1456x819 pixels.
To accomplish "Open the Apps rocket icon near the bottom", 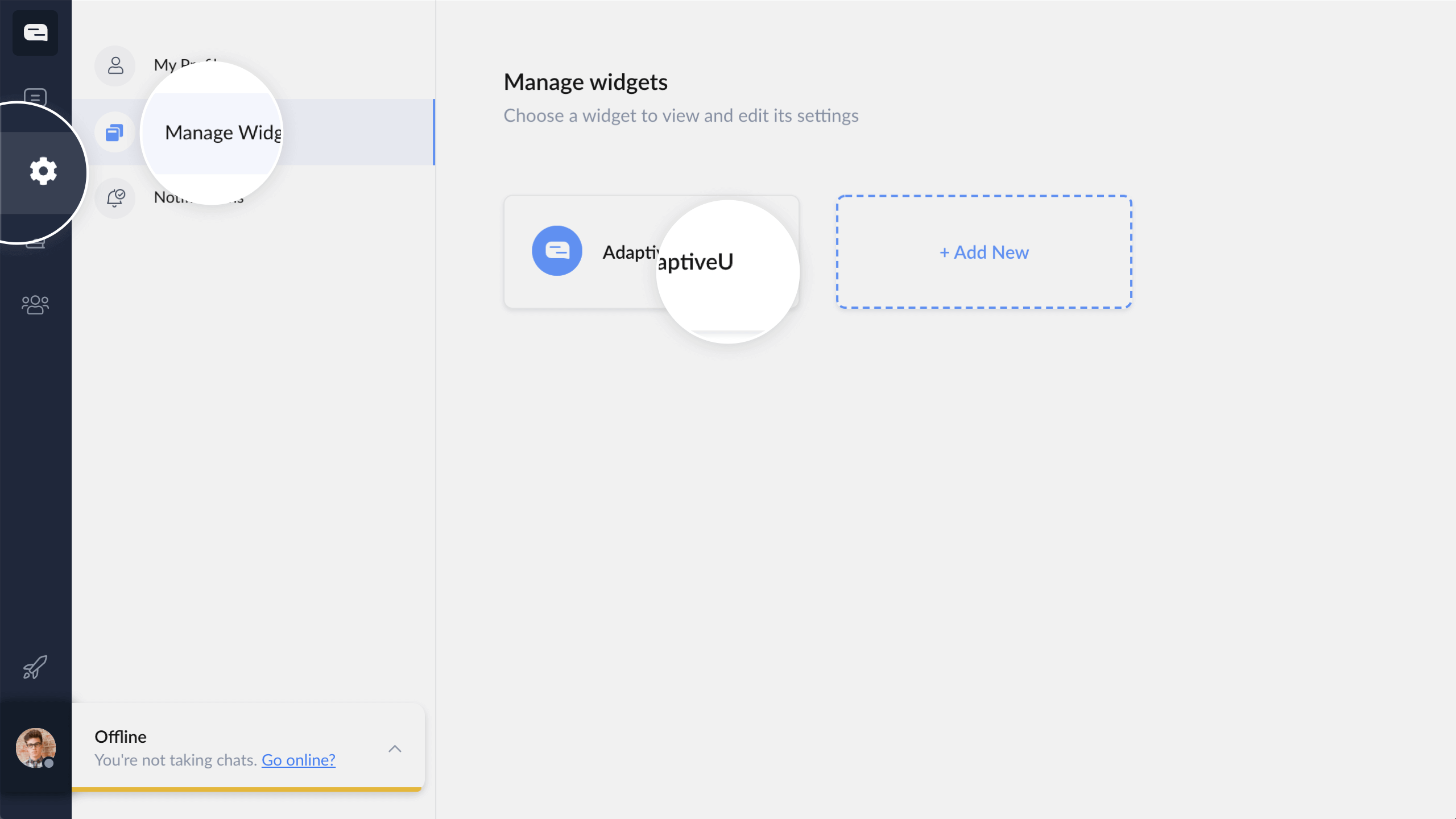I will (x=35, y=667).
